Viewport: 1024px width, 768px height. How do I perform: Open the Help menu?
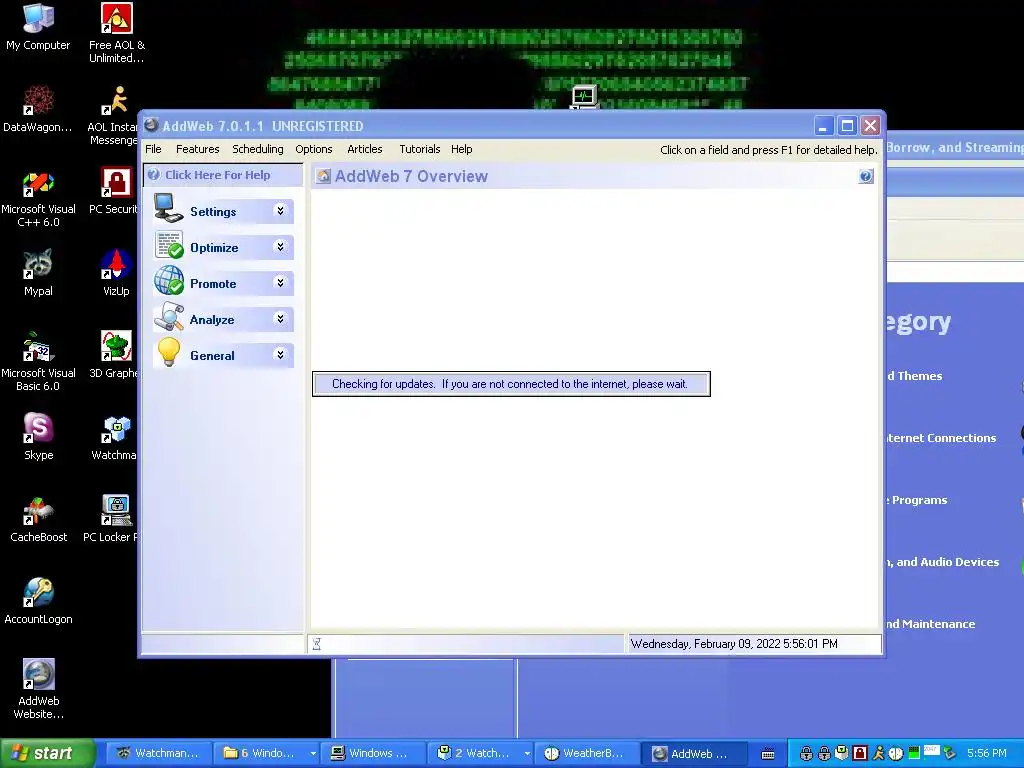[461, 150]
